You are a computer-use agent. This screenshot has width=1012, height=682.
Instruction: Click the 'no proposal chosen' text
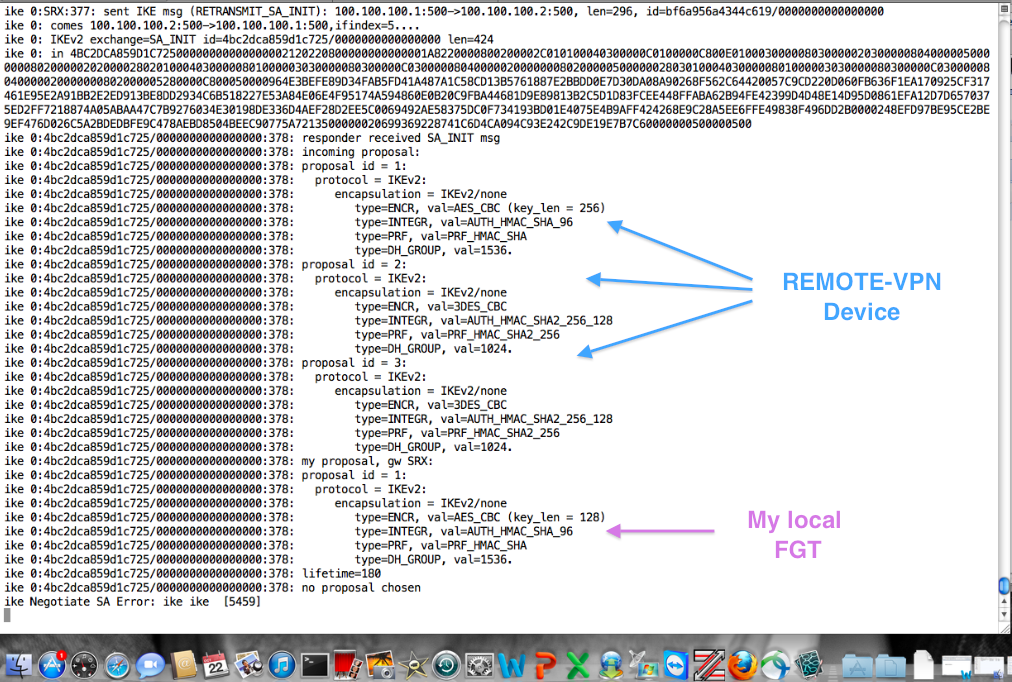coord(361,588)
